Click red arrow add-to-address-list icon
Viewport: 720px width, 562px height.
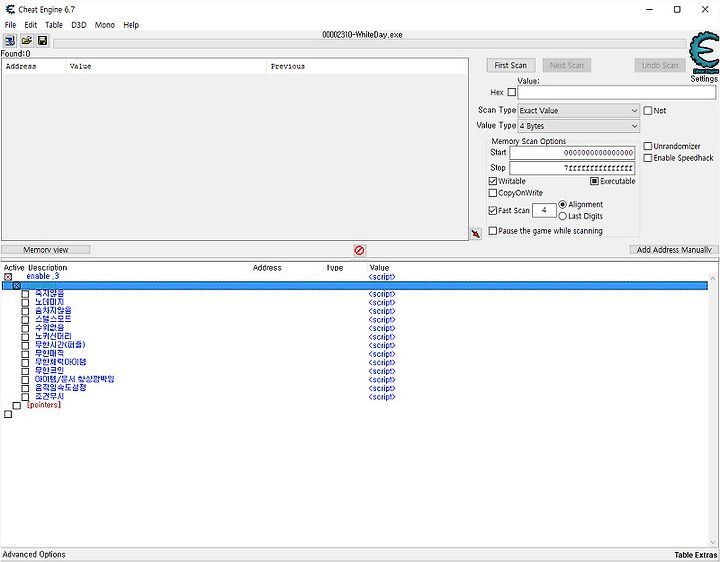(x=476, y=234)
